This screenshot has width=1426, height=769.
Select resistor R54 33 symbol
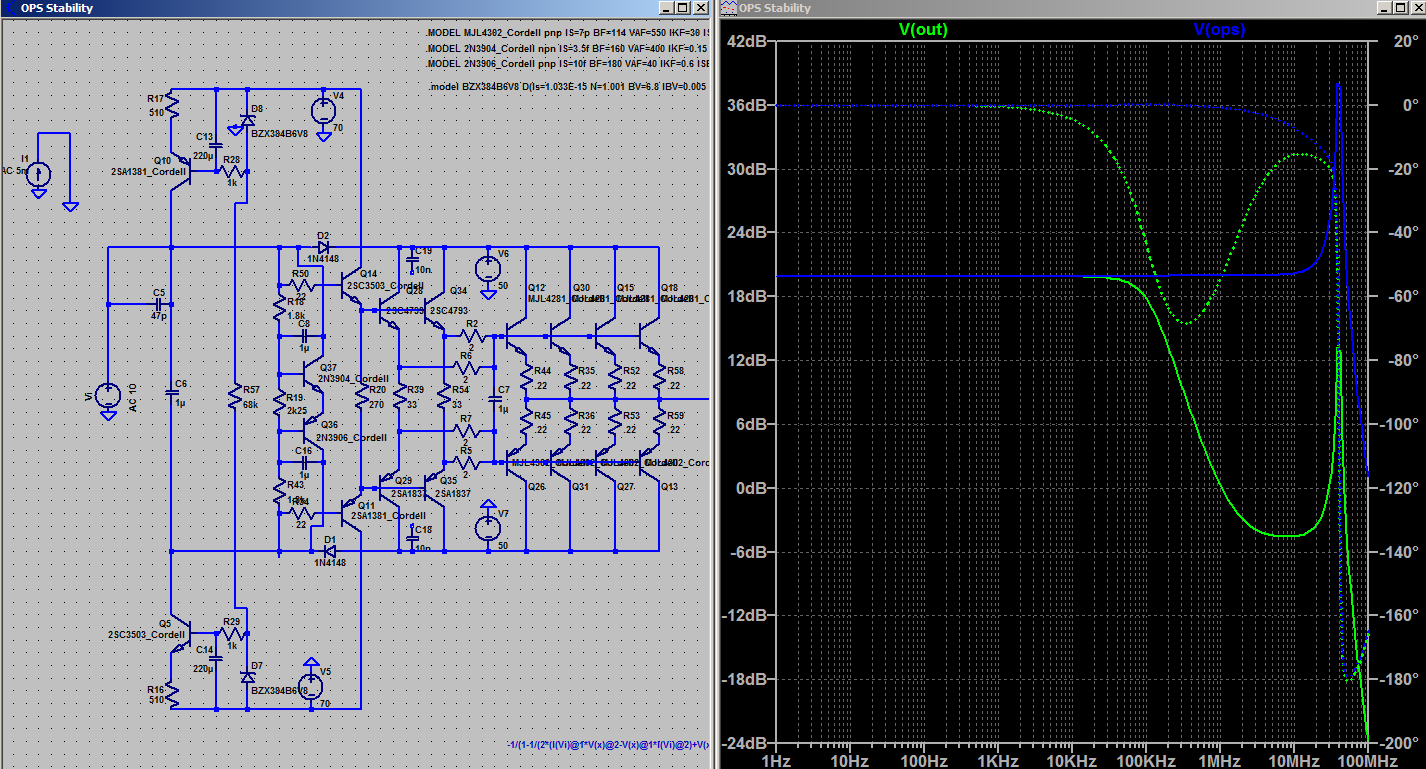coord(443,398)
